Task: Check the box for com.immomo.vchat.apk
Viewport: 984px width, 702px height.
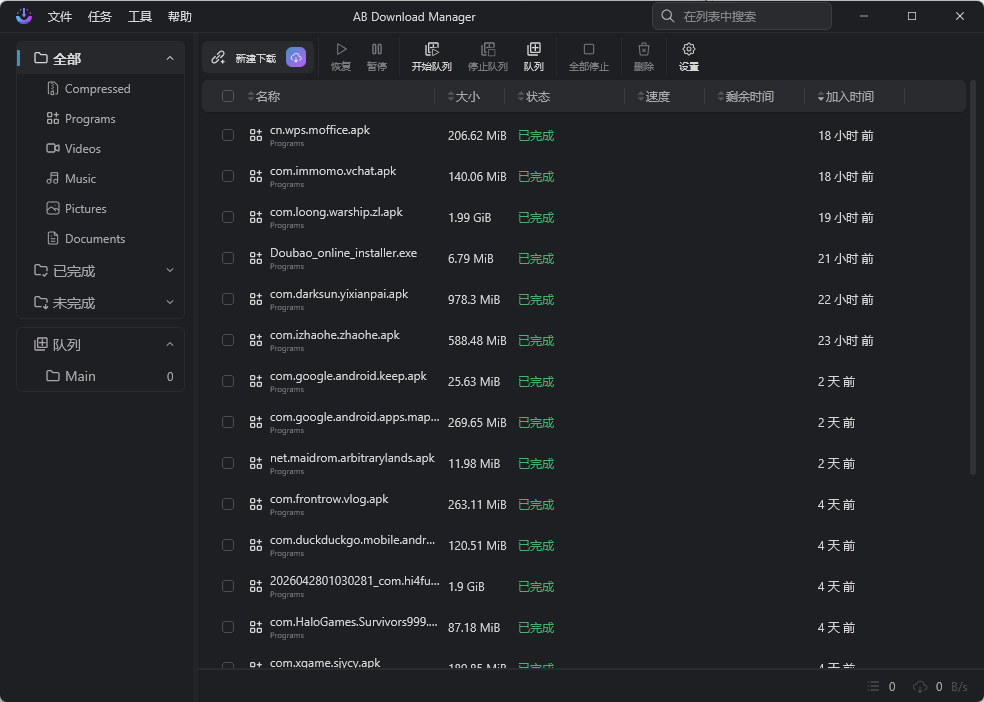Action: click(228, 176)
